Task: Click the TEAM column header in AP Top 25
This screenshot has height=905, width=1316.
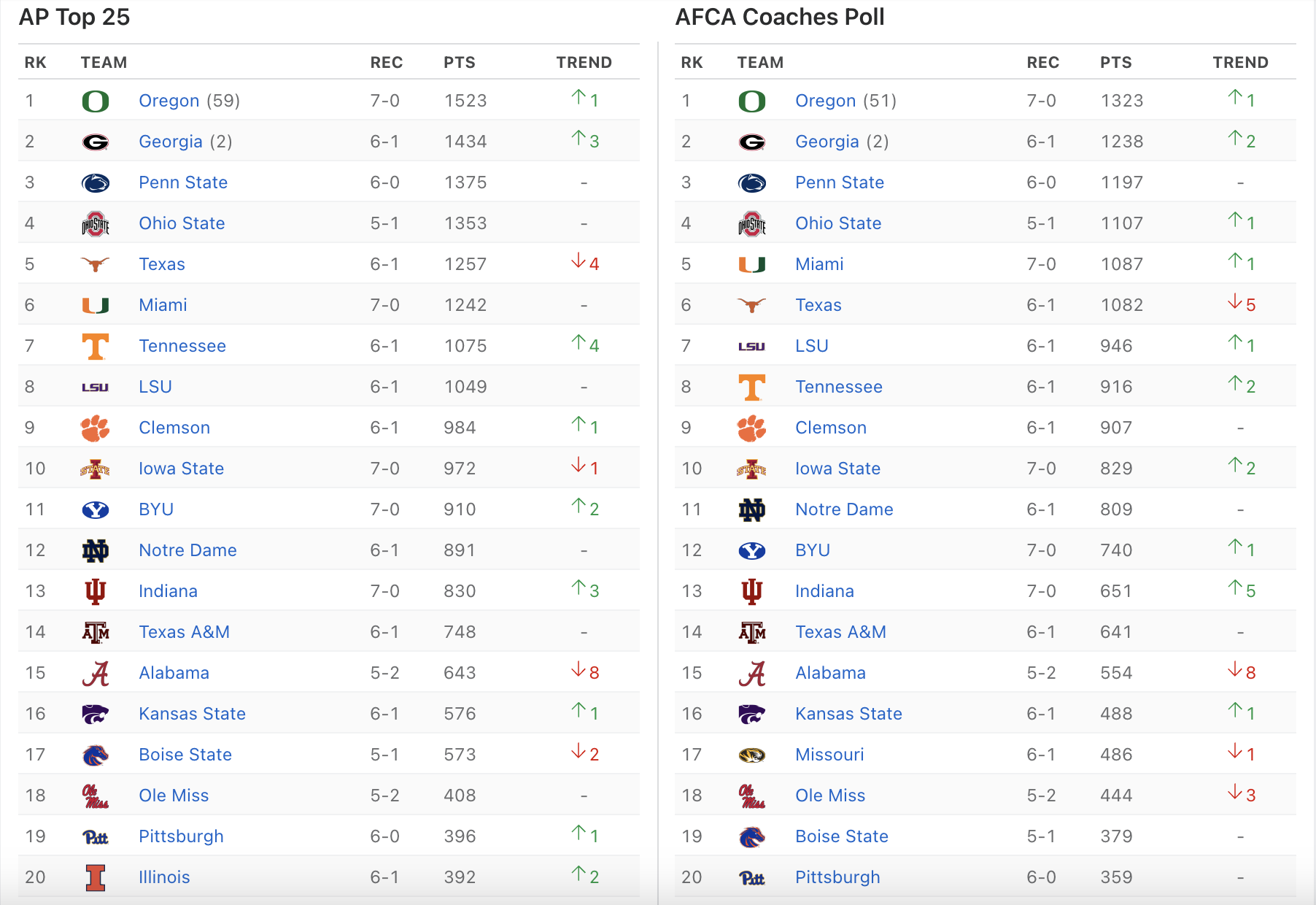Action: pyautogui.click(x=104, y=63)
